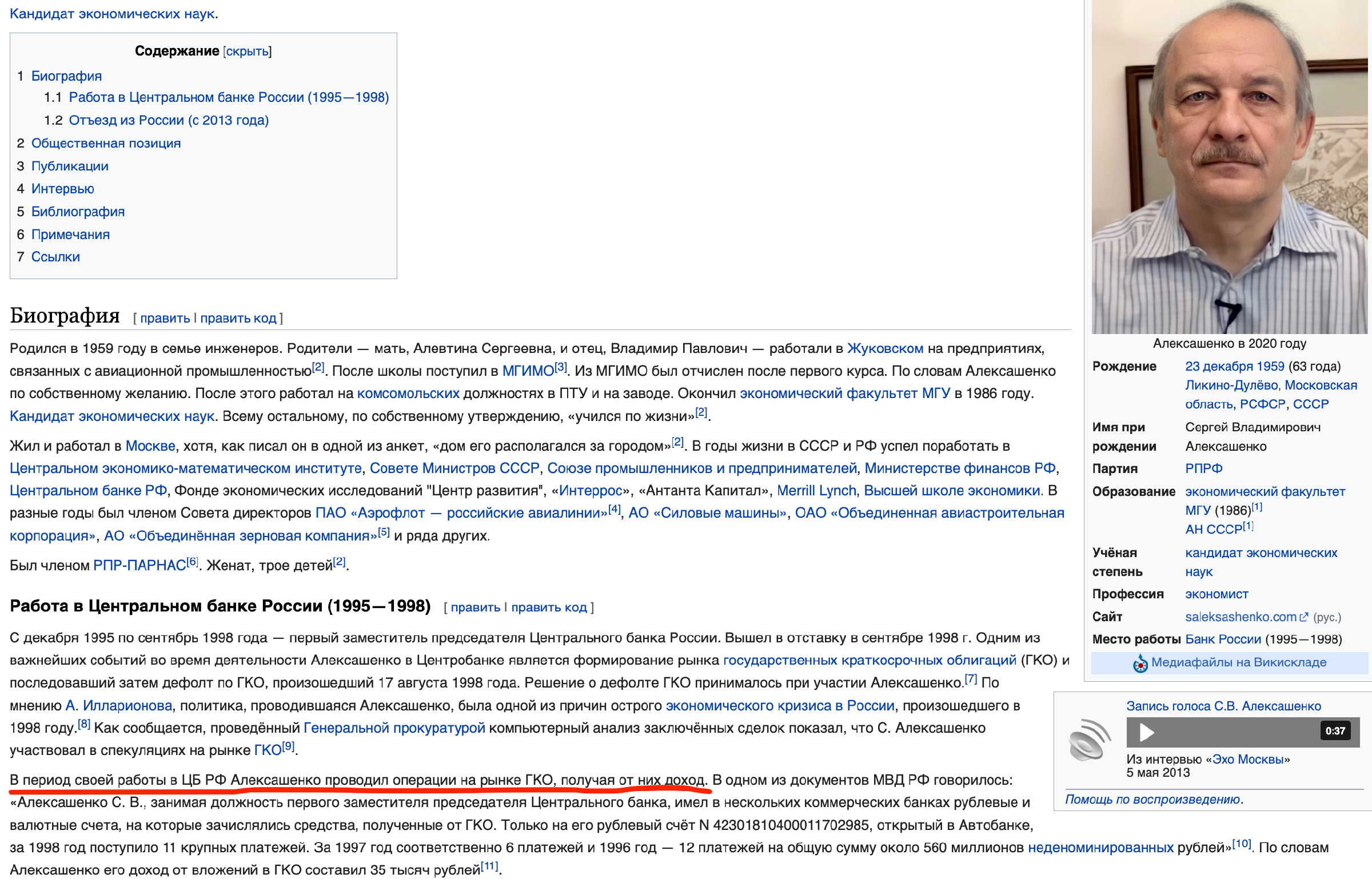Viewport: 1372px width, 882px height.
Task: Open Медиафайлы на Викискладе link
Action: coord(1239,663)
